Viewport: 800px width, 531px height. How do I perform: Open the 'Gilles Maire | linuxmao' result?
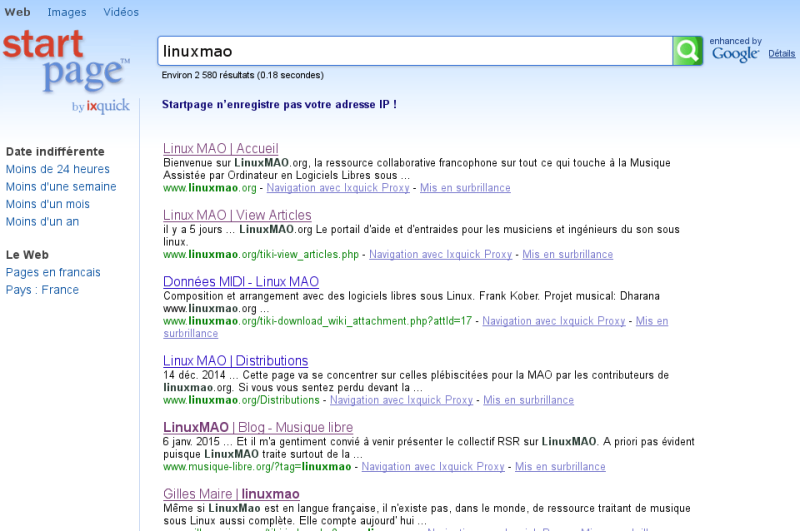(231, 494)
